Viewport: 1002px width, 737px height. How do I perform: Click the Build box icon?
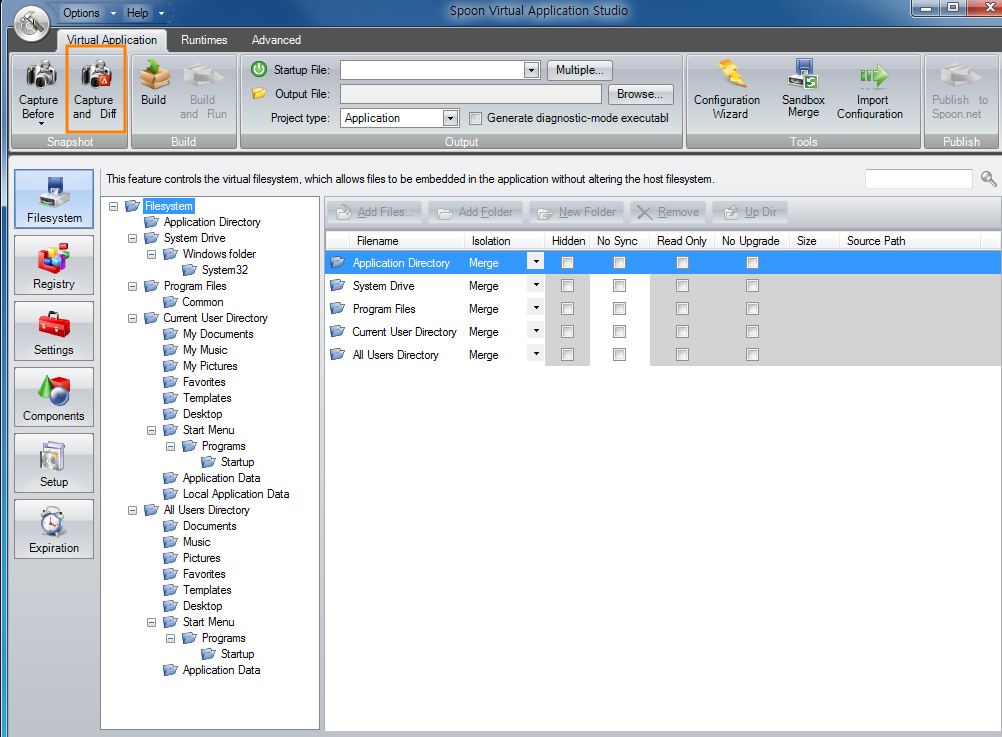(x=154, y=74)
